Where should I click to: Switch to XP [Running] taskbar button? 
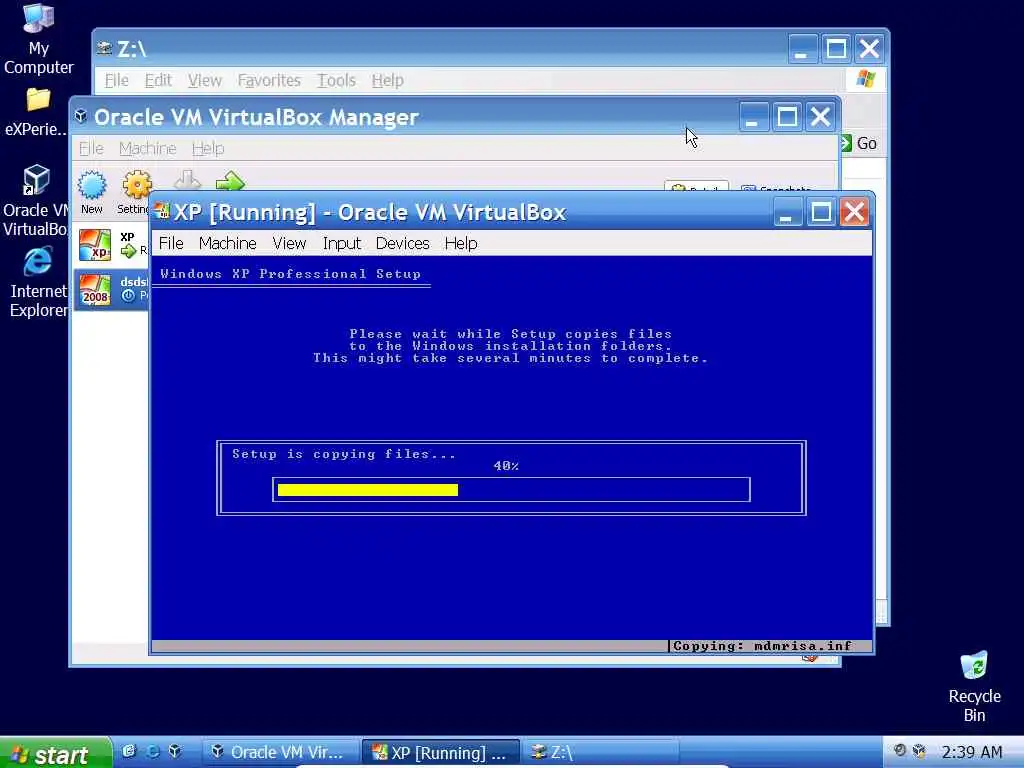441,752
